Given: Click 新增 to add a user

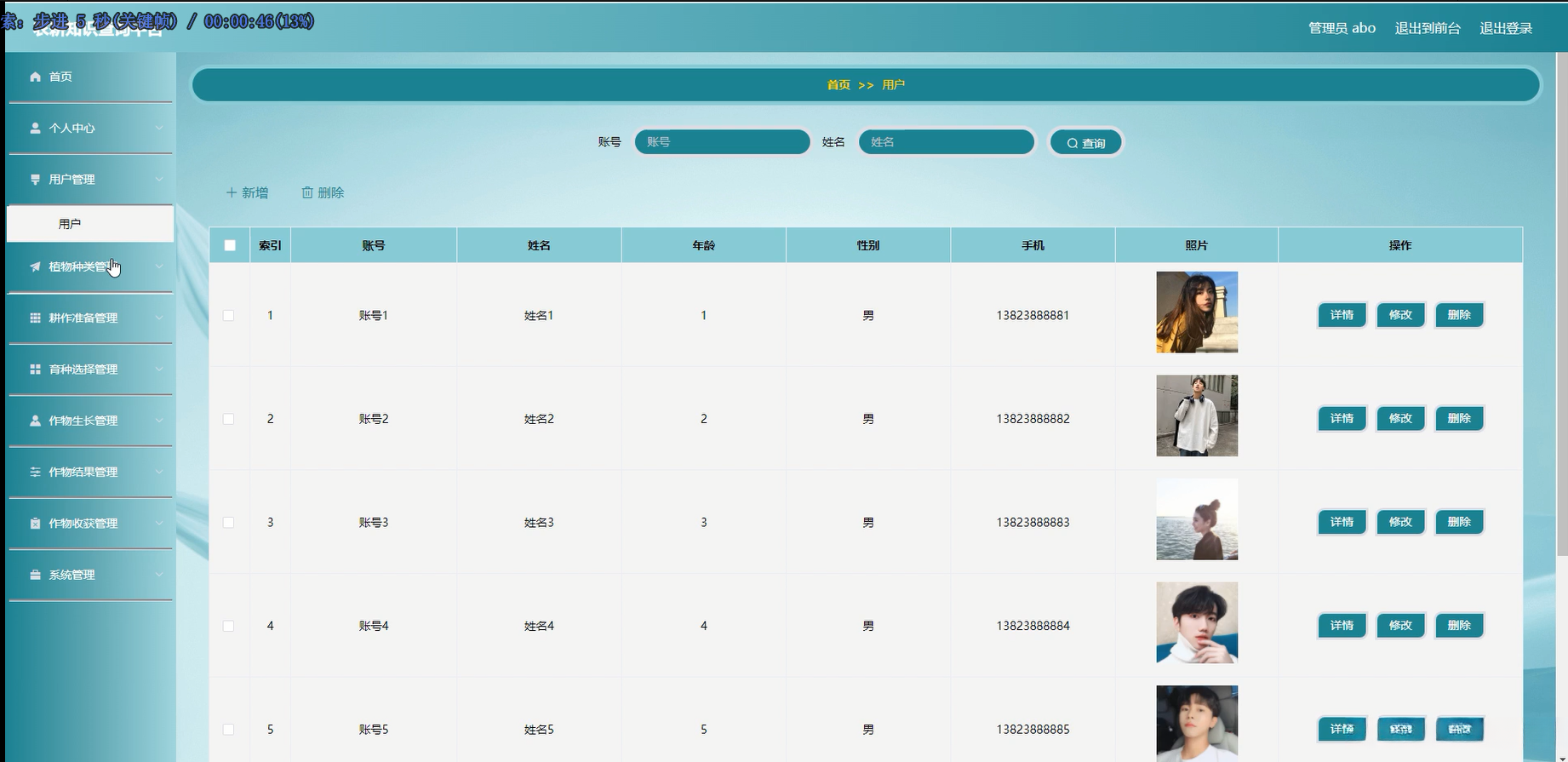Looking at the screenshot, I should point(247,192).
